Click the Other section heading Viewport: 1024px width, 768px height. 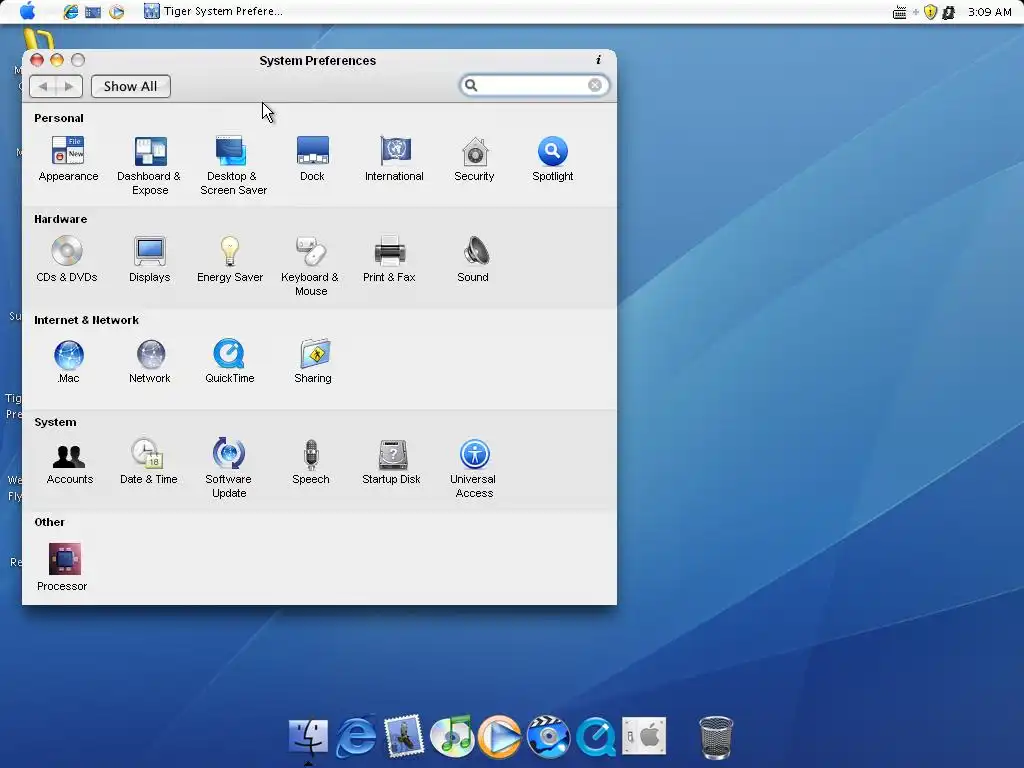coord(50,522)
